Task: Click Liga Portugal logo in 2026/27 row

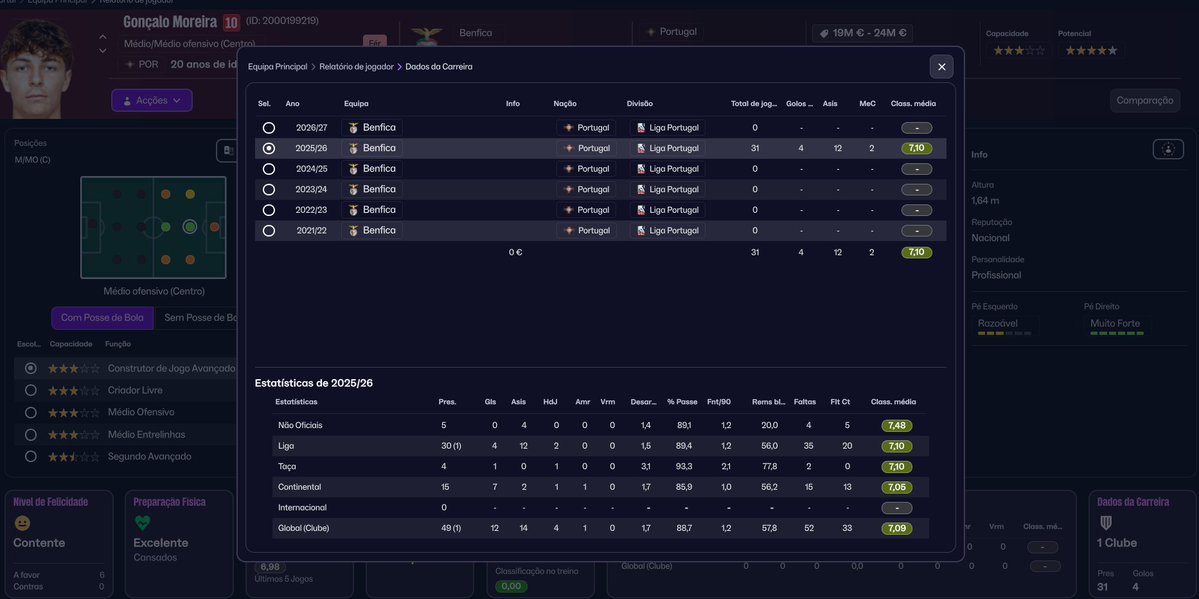Action: [641, 128]
